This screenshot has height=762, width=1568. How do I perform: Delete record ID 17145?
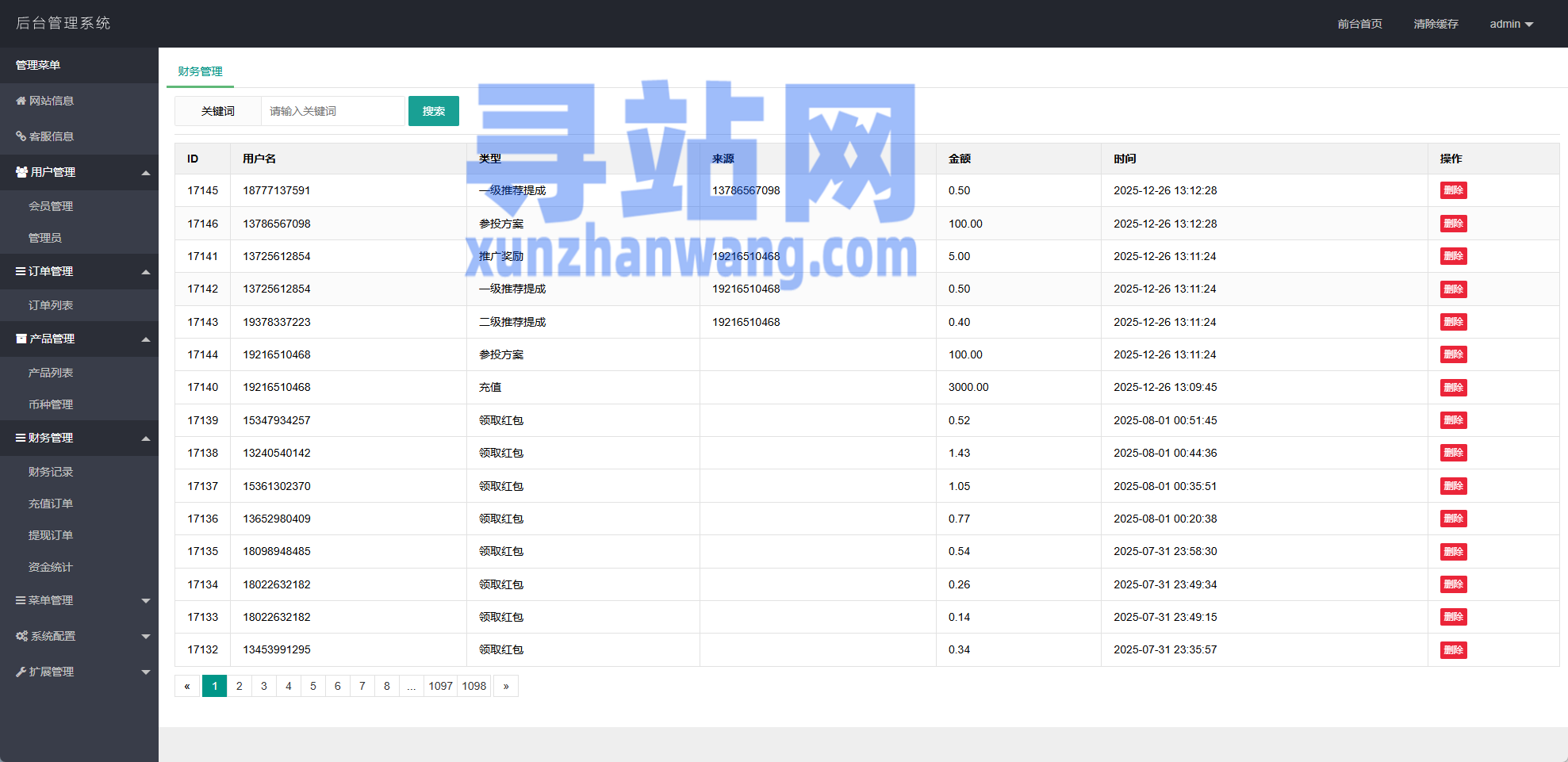(x=1453, y=190)
